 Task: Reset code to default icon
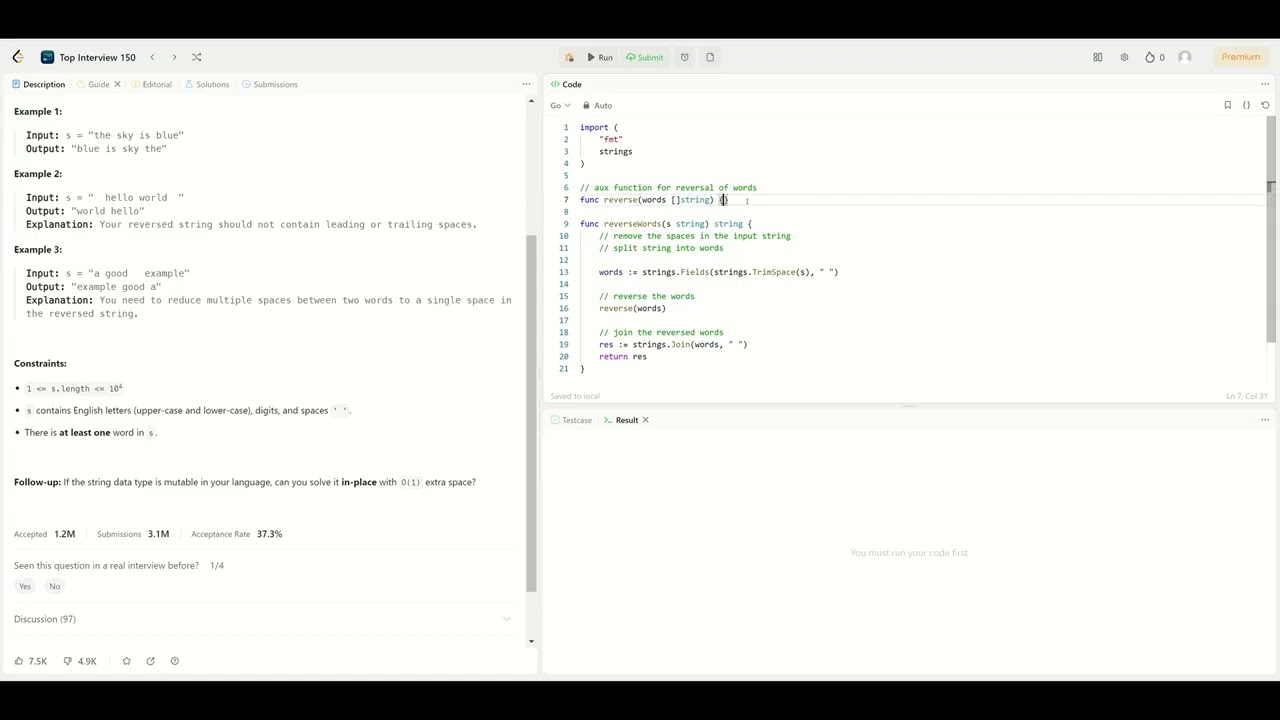[x=1265, y=105]
